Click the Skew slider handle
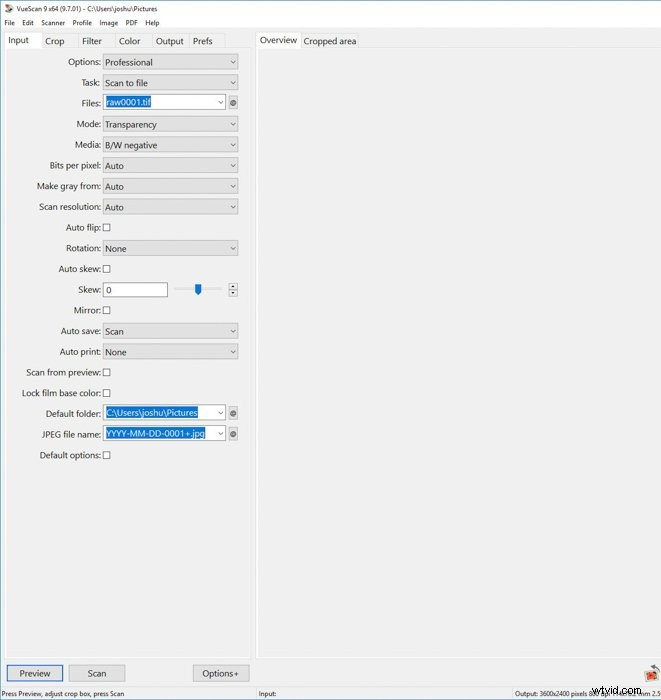The width and height of the screenshot is (661, 700). coord(198,289)
